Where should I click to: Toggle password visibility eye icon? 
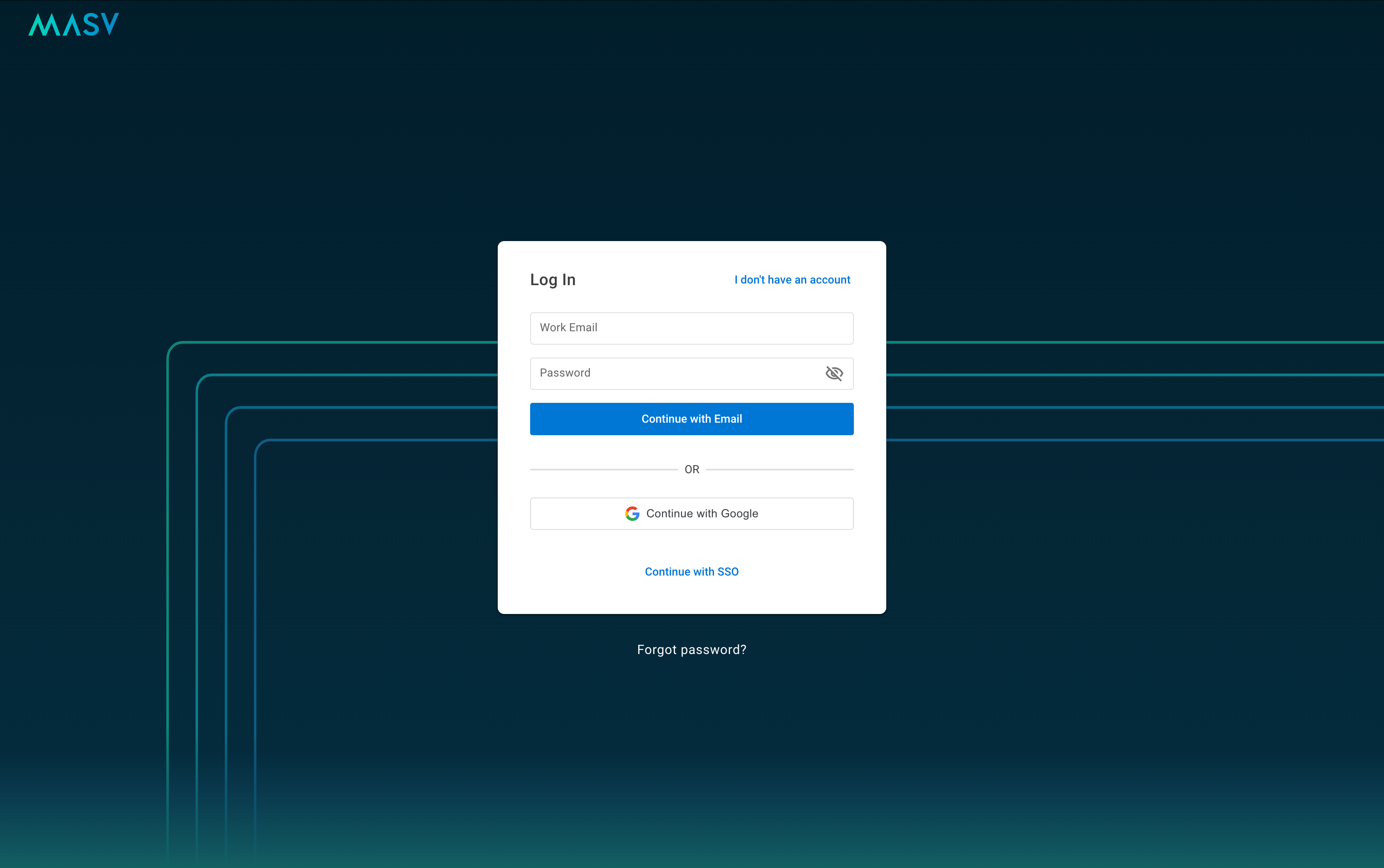834,374
